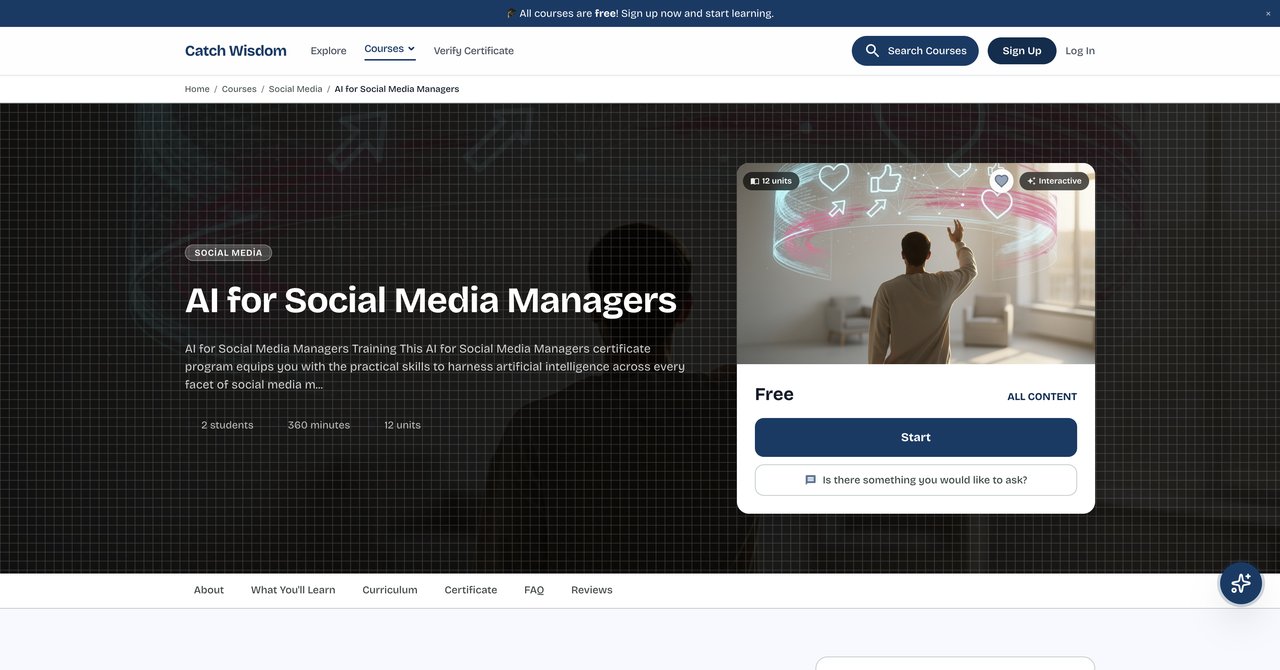Click the current page breadcrumb 'AI for Social Media Managers'
1280x670 pixels.
click(397, 89)
